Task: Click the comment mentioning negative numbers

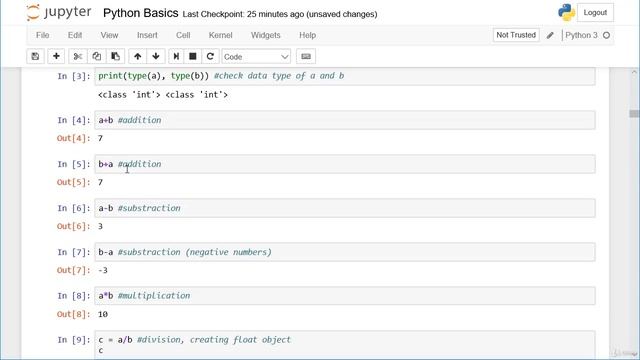Action: 195,252
